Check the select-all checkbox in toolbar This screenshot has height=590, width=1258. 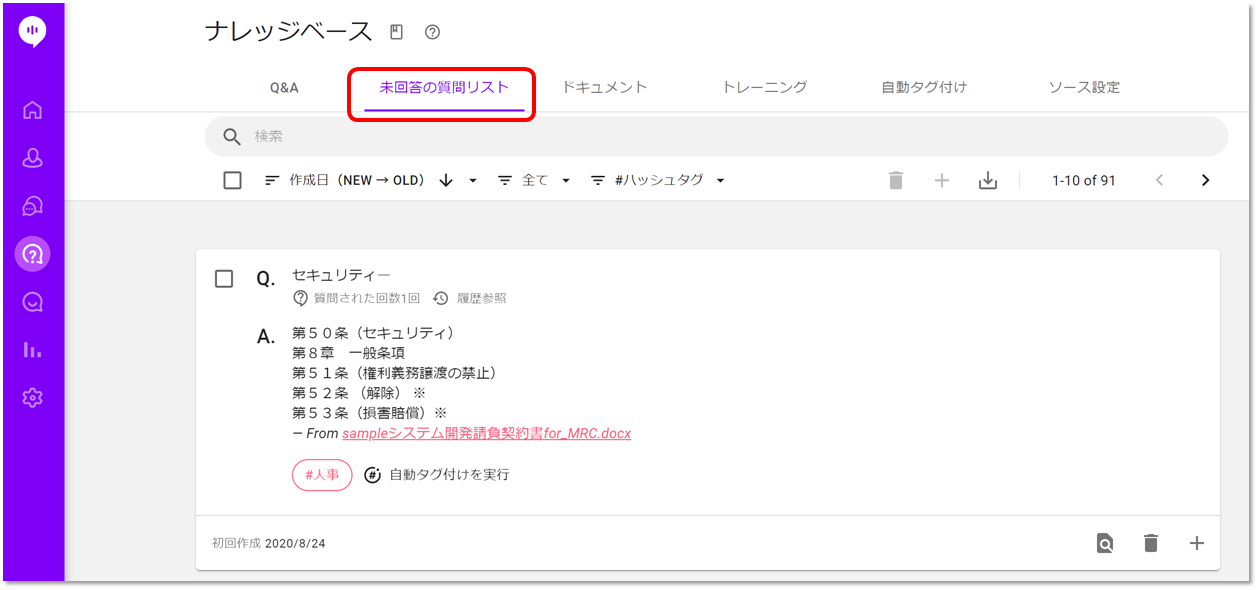[232, 181]
